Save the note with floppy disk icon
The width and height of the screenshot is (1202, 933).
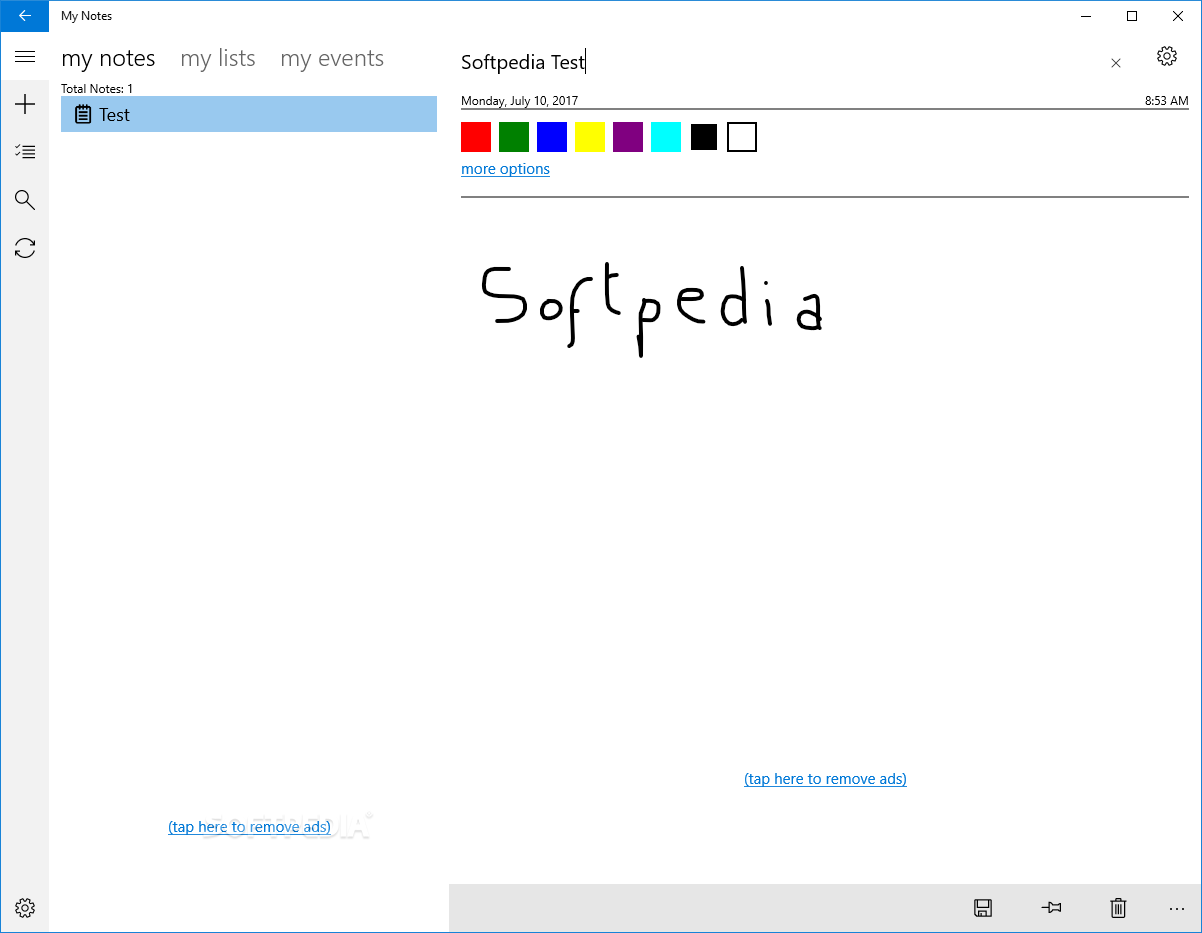[982, 908]
